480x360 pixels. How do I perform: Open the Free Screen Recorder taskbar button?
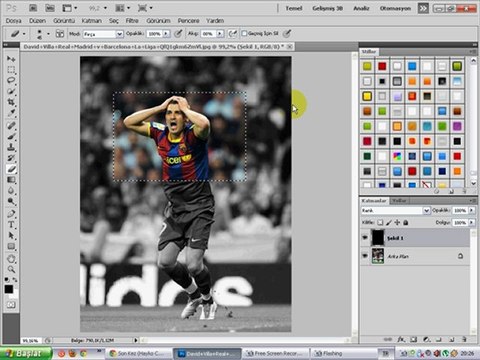(x=275, y=353)
